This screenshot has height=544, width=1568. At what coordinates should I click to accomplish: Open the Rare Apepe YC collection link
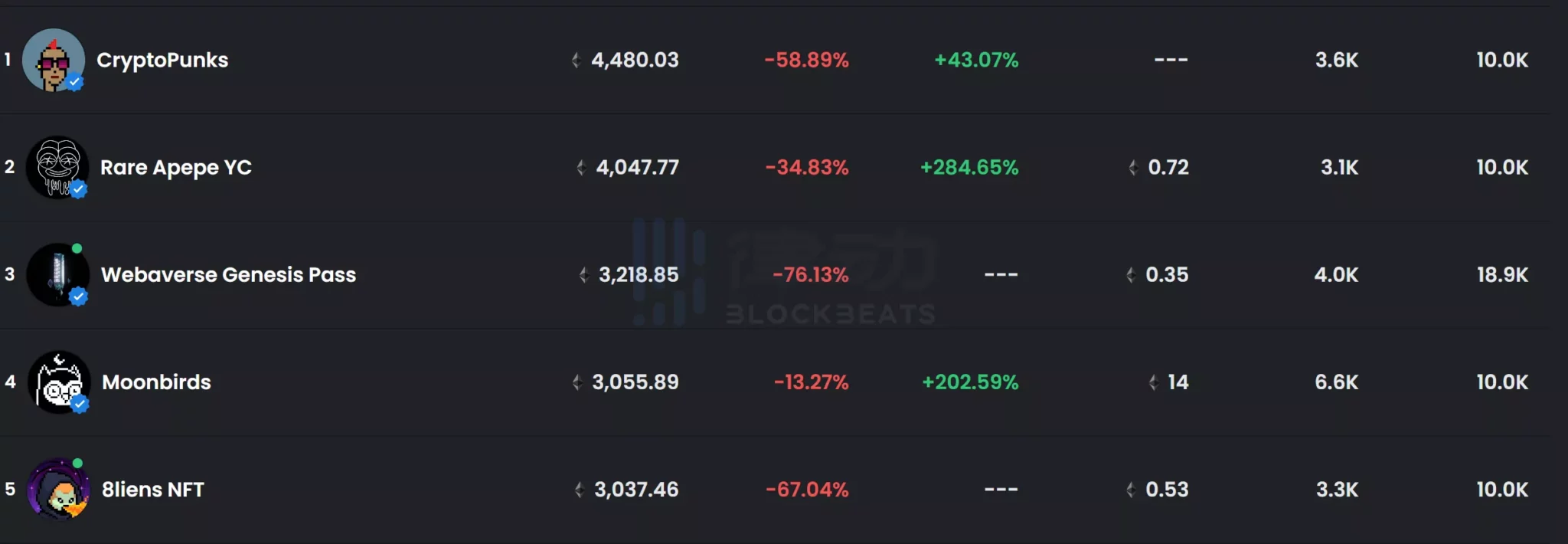(176, 167)
